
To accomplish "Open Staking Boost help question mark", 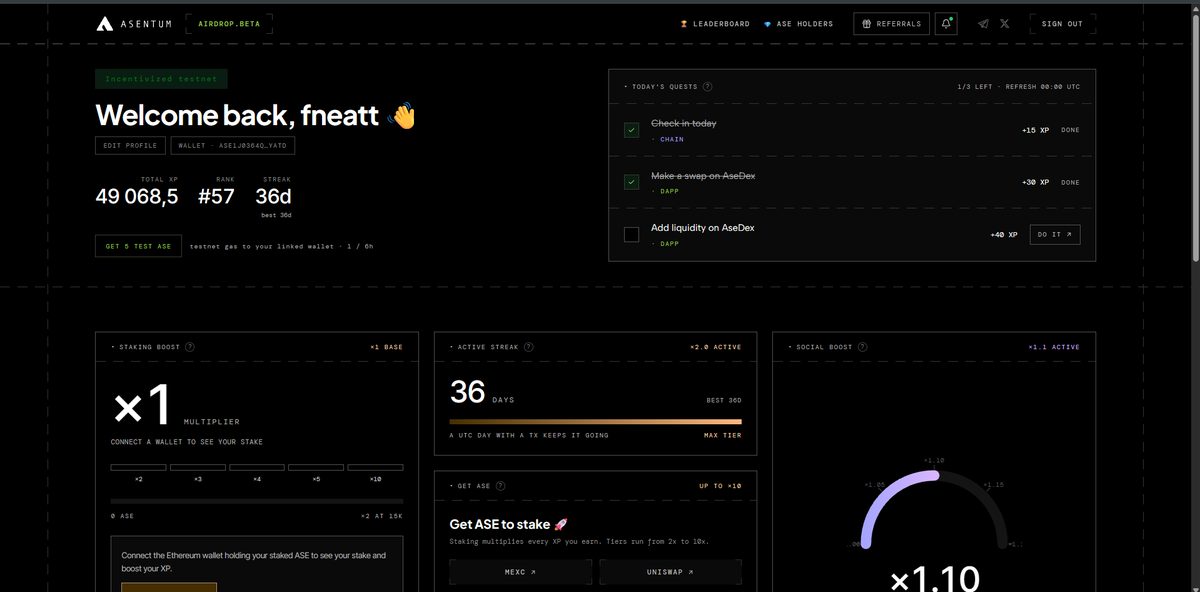I will 190,347.
